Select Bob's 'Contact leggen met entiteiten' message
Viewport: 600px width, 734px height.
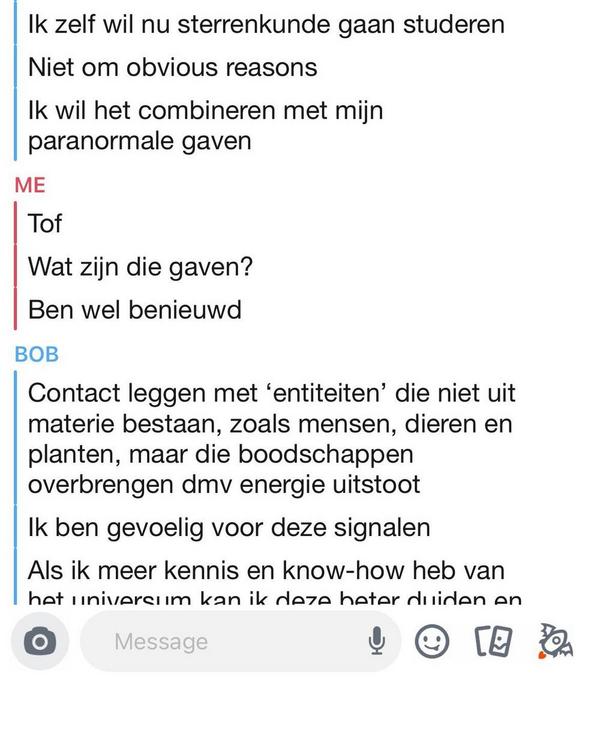(x=270, y=439)
